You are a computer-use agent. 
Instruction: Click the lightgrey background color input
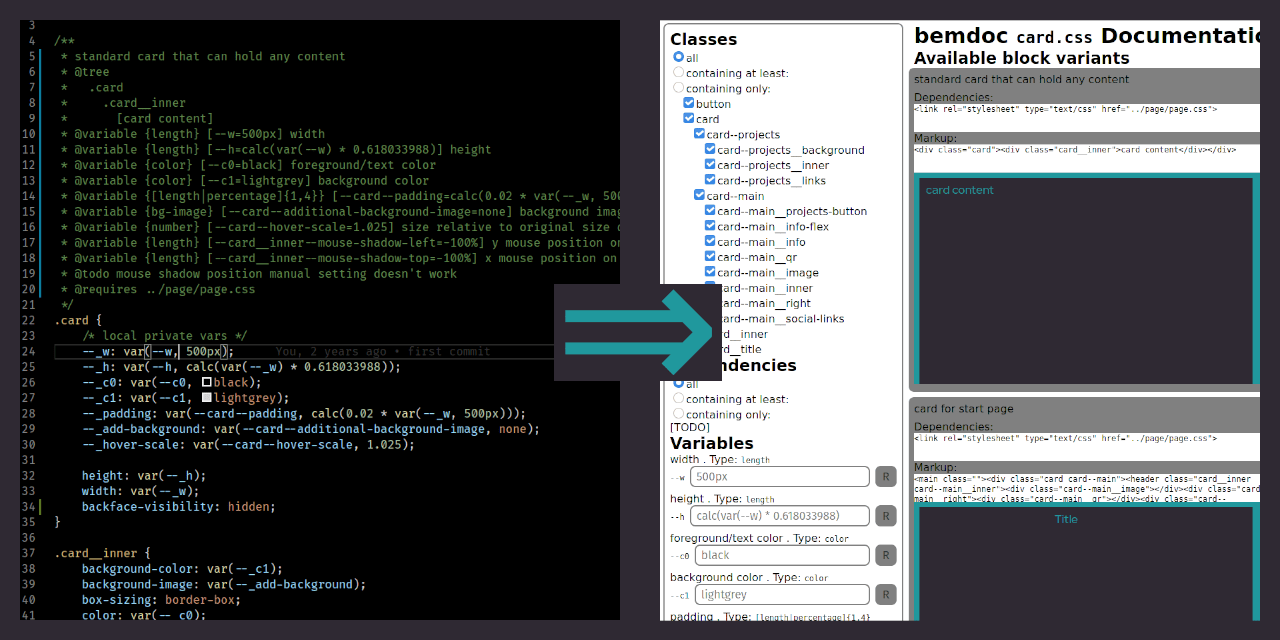point(780,593)
